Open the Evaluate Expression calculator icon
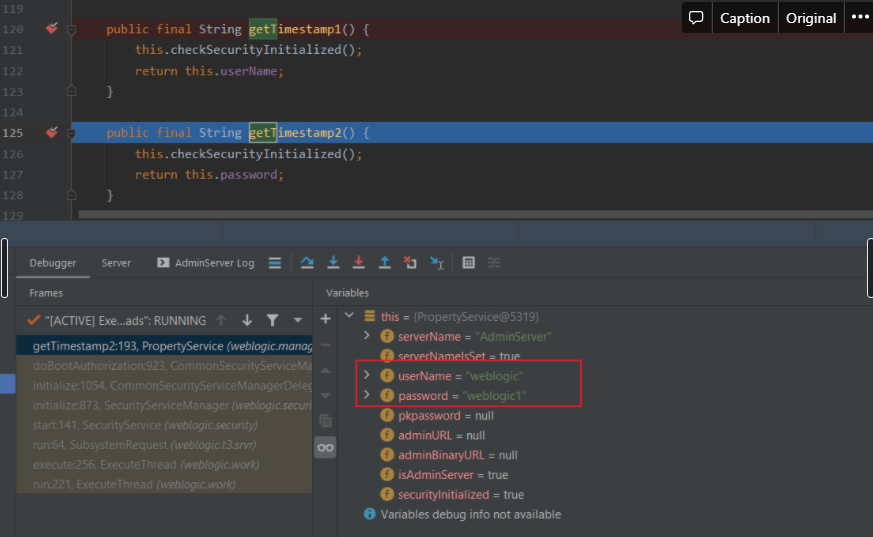This screenshot has height=537, width=873. (469, 263)
